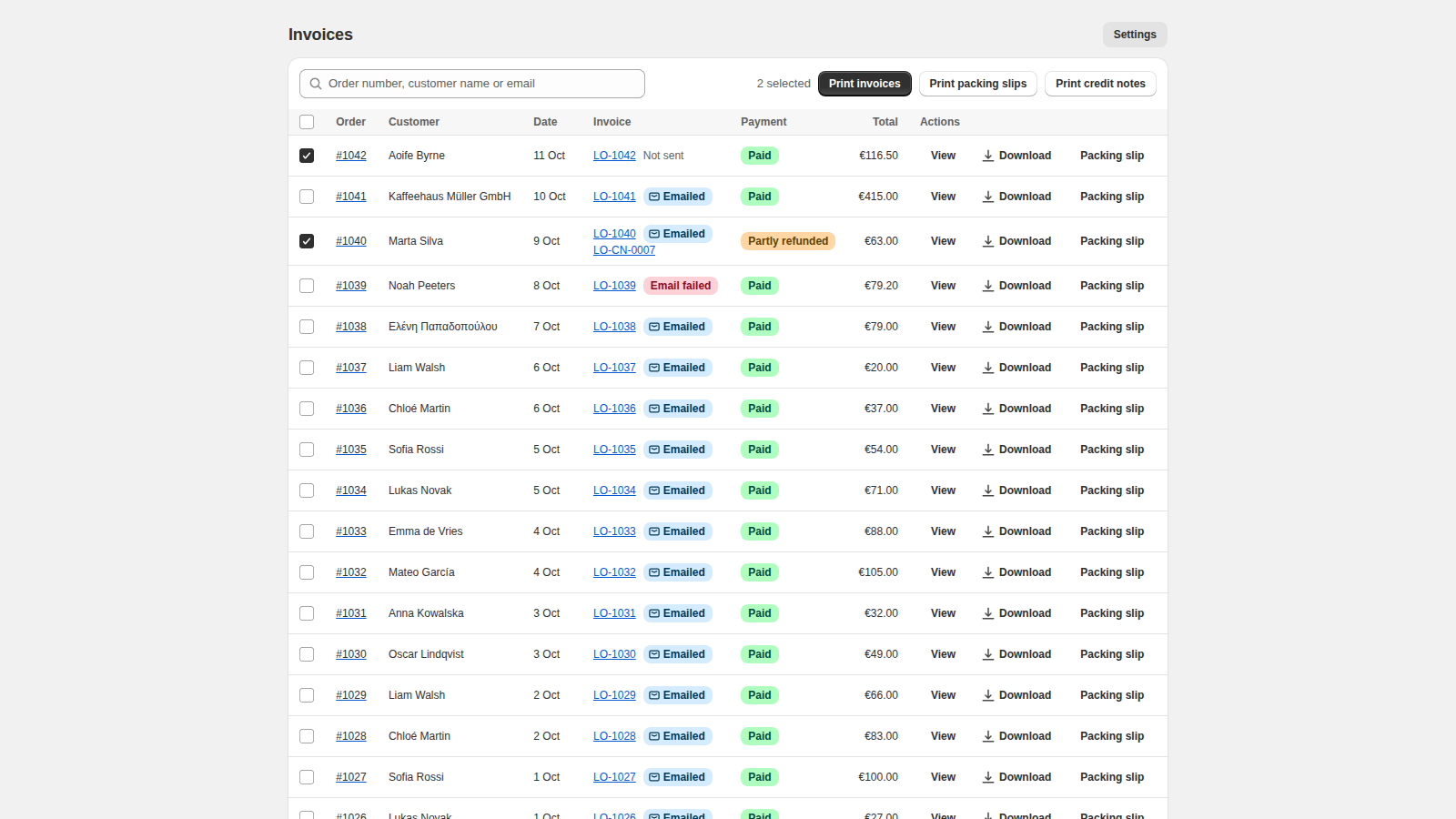The image size is (1456, 819).
Task: Click the Partly refunded payment badge
Action: 788,241
